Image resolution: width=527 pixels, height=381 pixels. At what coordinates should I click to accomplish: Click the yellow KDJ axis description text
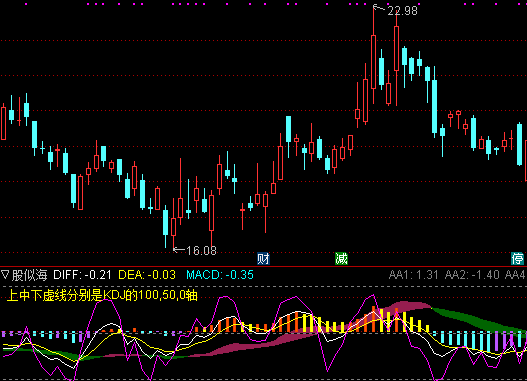pos(102,295)
